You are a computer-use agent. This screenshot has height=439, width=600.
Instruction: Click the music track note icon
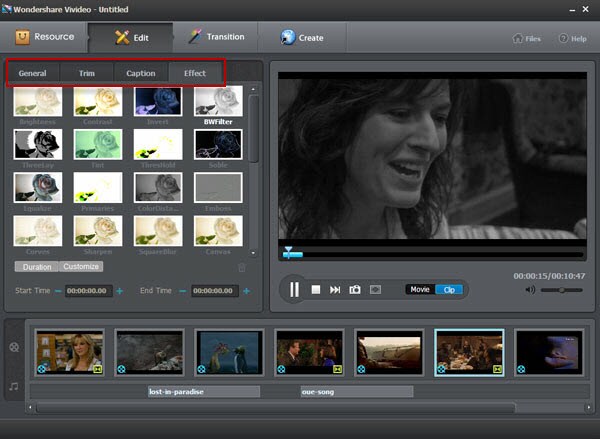click(x=14, y=387)
